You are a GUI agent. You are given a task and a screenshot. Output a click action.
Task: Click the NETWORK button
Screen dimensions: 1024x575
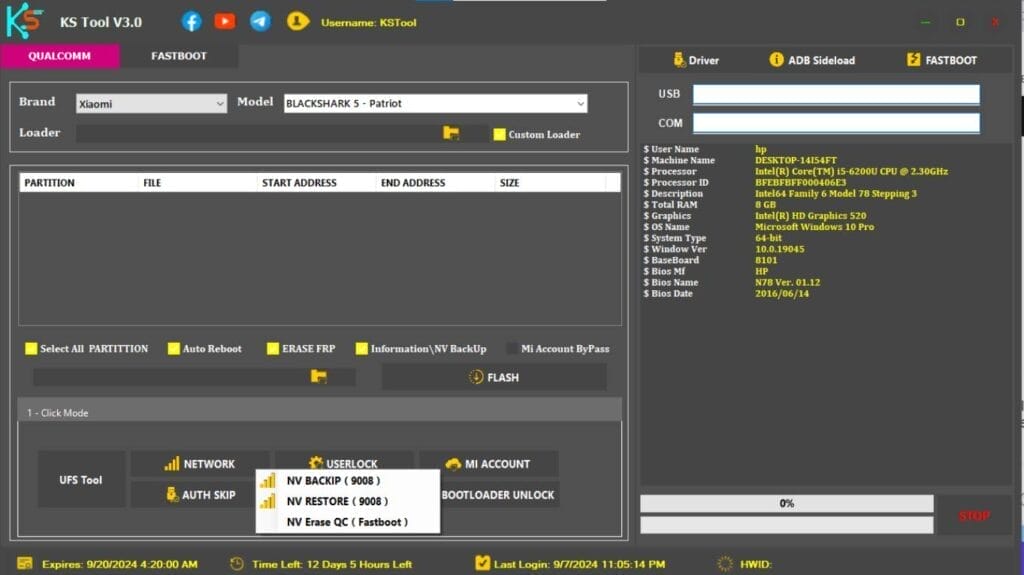click(x=199, y=464)
